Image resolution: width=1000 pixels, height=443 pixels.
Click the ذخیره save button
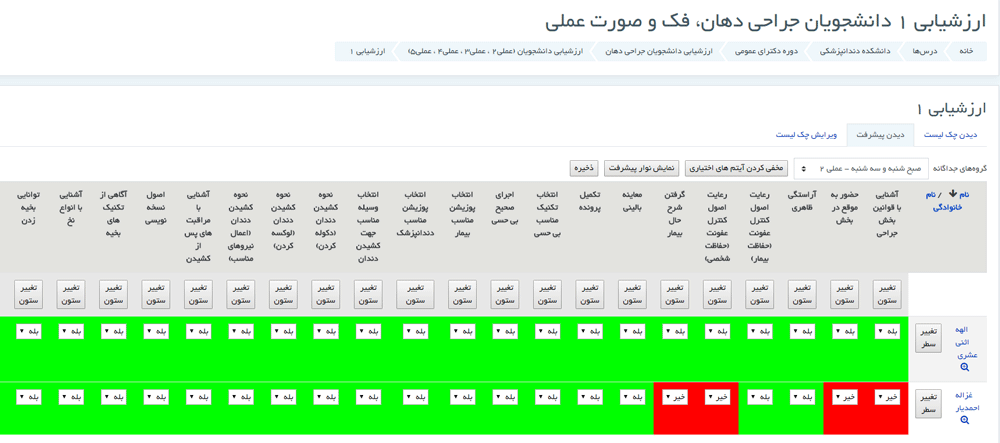coord(584,168)
